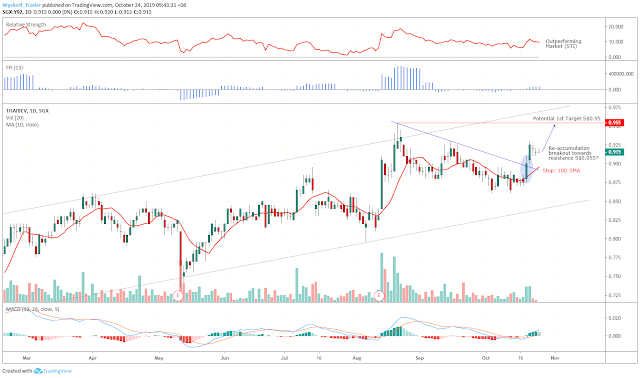Click the mid-October '16' date label
Screen dimensions: 640x378
coord(520,358)
